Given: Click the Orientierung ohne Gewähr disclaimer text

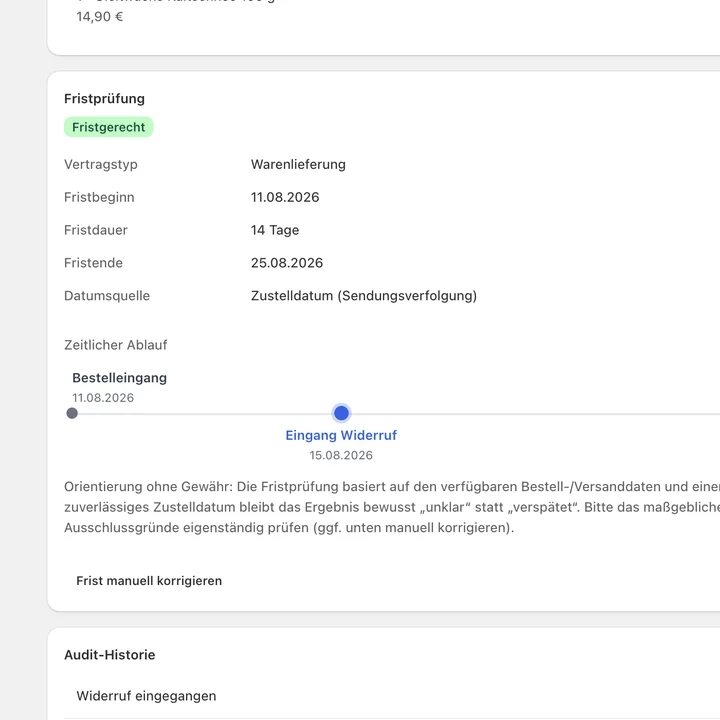Looking at the screenshot, I should [392, 507].
